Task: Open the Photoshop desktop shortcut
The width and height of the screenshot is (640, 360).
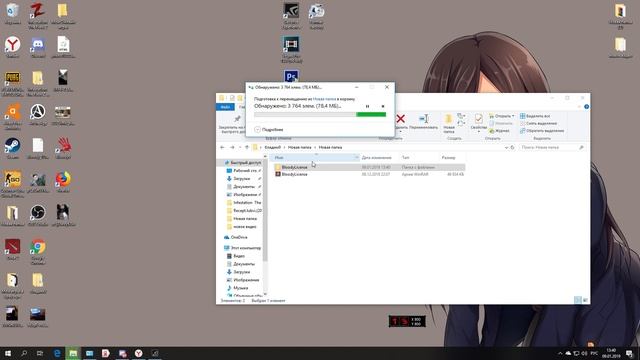Action: (x=291, y=76)
